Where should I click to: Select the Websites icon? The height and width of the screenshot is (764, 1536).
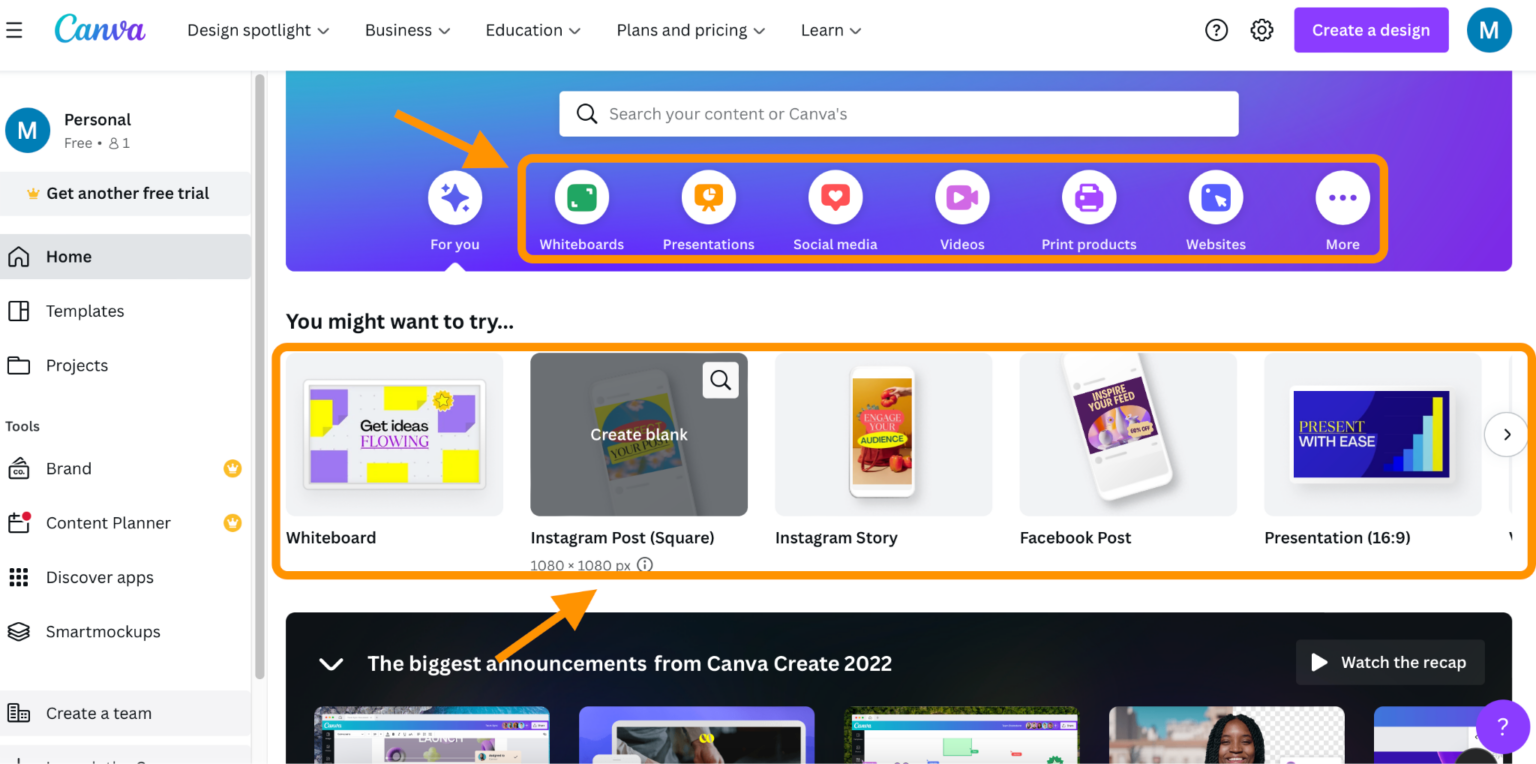1215,197
